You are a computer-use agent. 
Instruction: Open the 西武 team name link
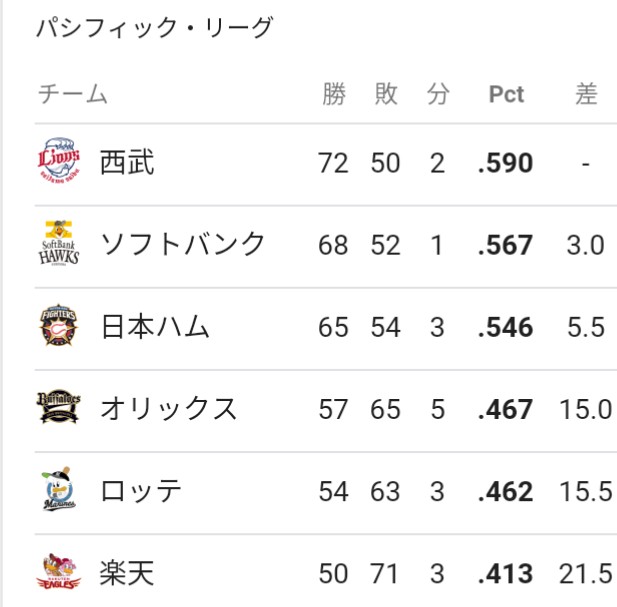pos(127,162)
